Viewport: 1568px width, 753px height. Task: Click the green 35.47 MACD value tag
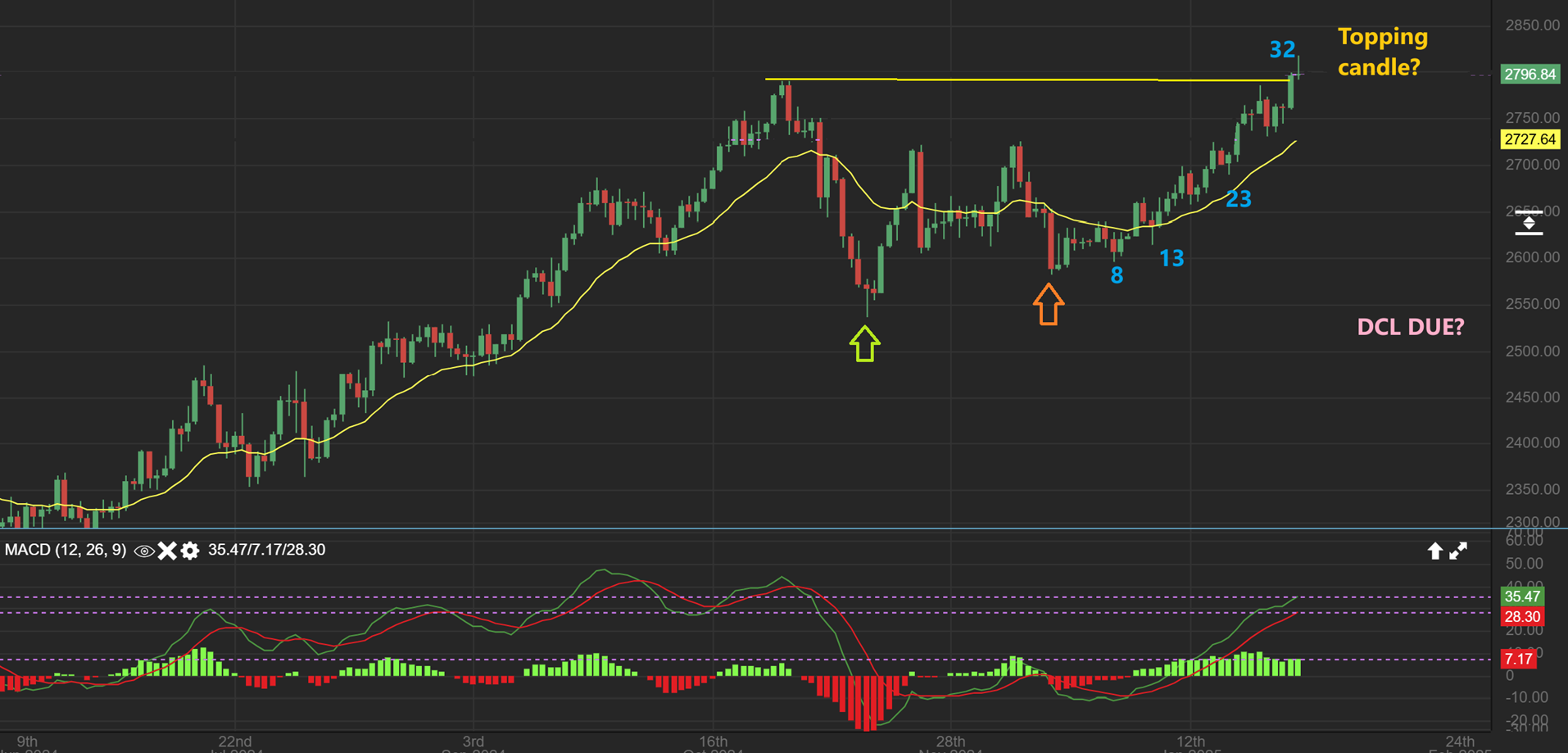tap(1522, 597)
